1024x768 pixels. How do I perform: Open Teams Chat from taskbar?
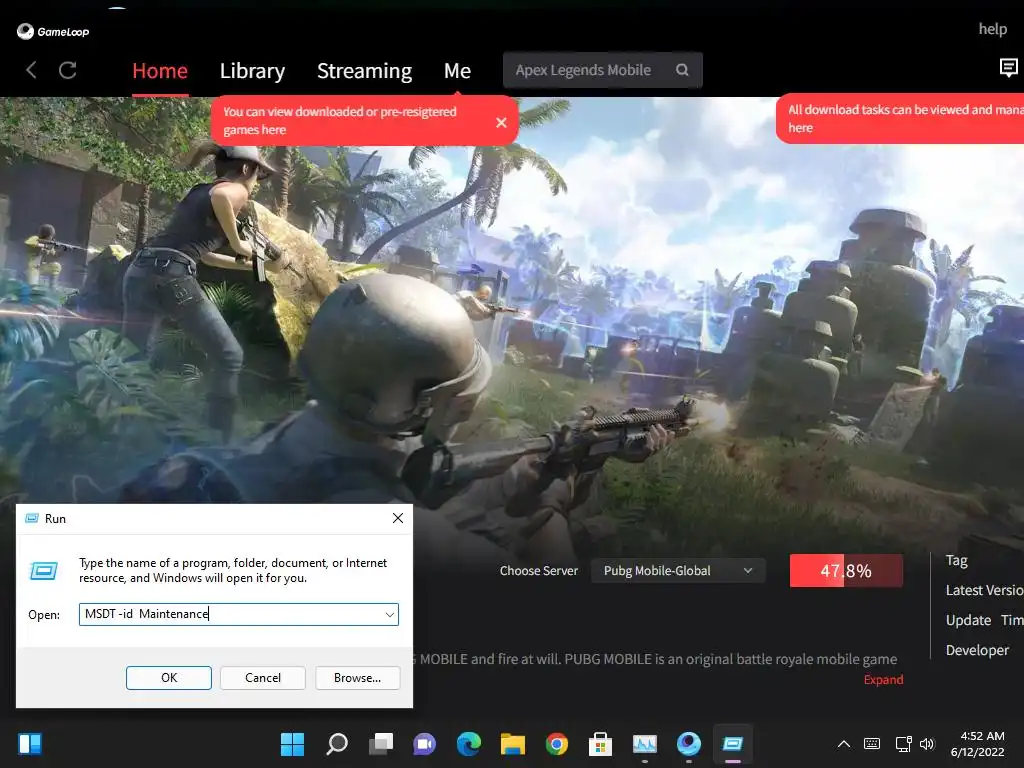(424, 744)
